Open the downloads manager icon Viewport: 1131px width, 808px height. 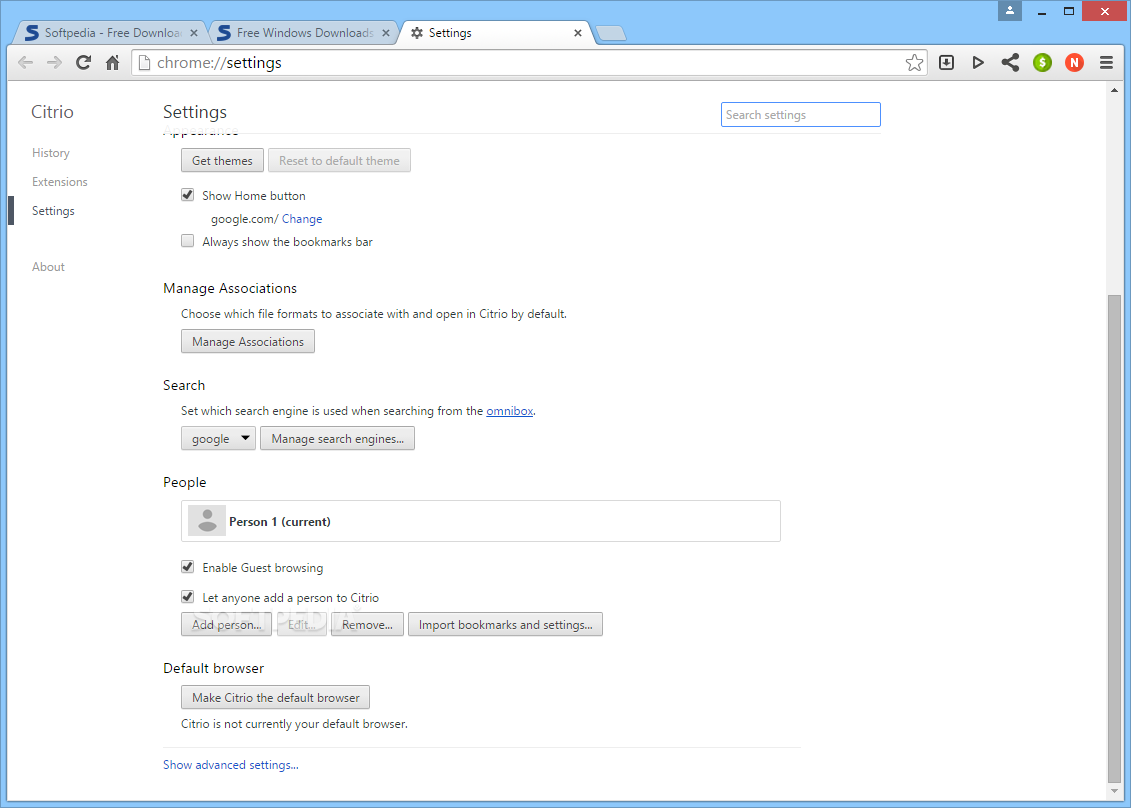(x=946, y=63)
